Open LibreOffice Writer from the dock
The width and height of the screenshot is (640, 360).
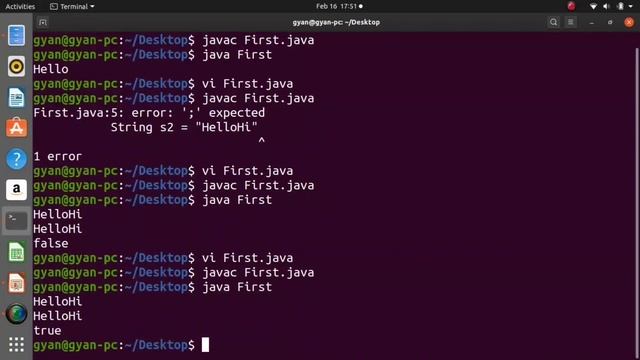(16, 98)
